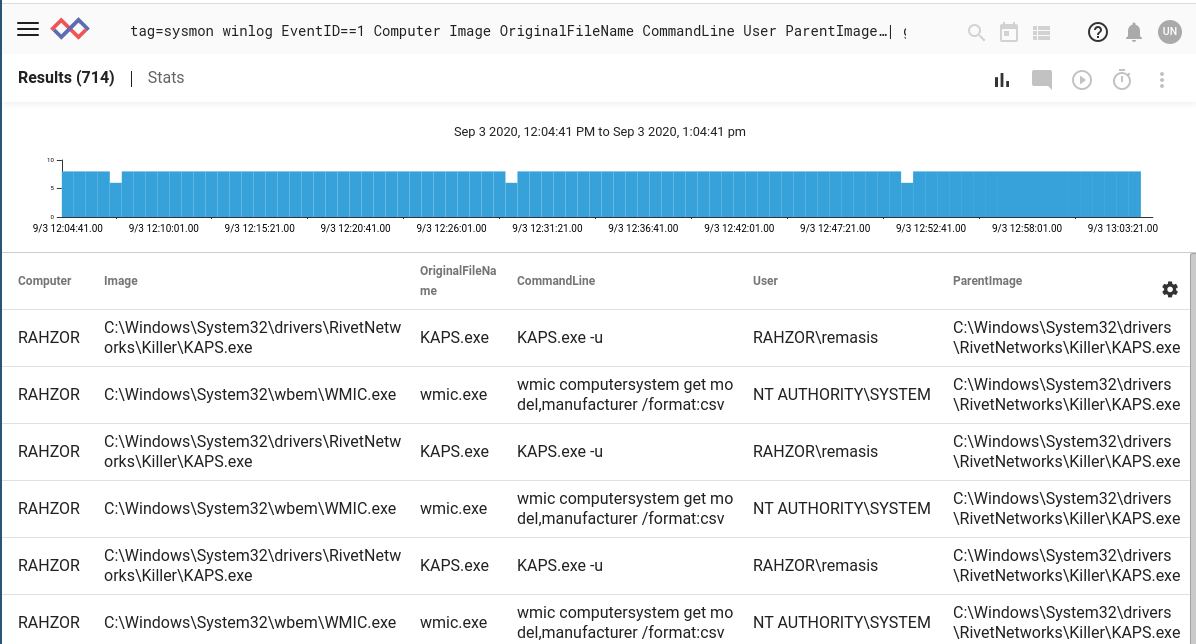Toggle the histogram bar chart view

[1001, 79]
